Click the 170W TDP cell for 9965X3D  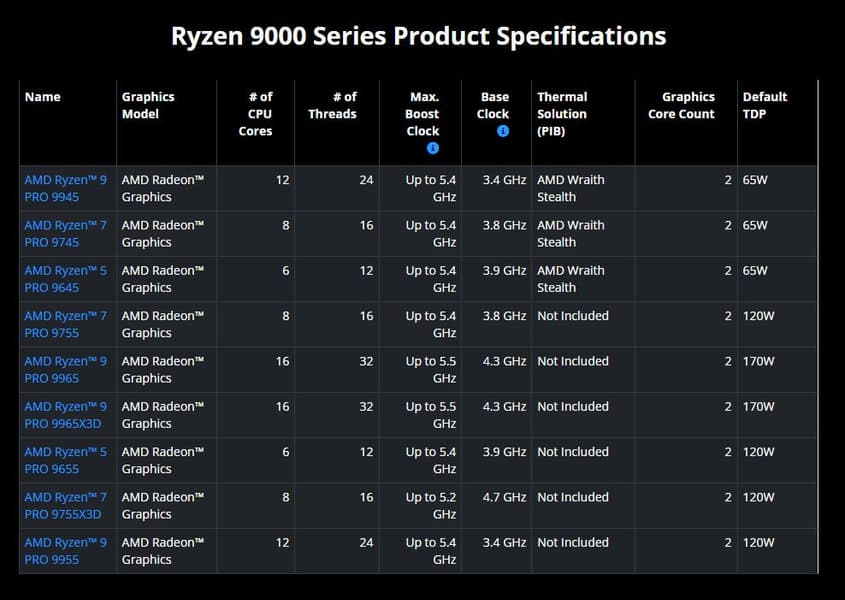tap(758, 406)
